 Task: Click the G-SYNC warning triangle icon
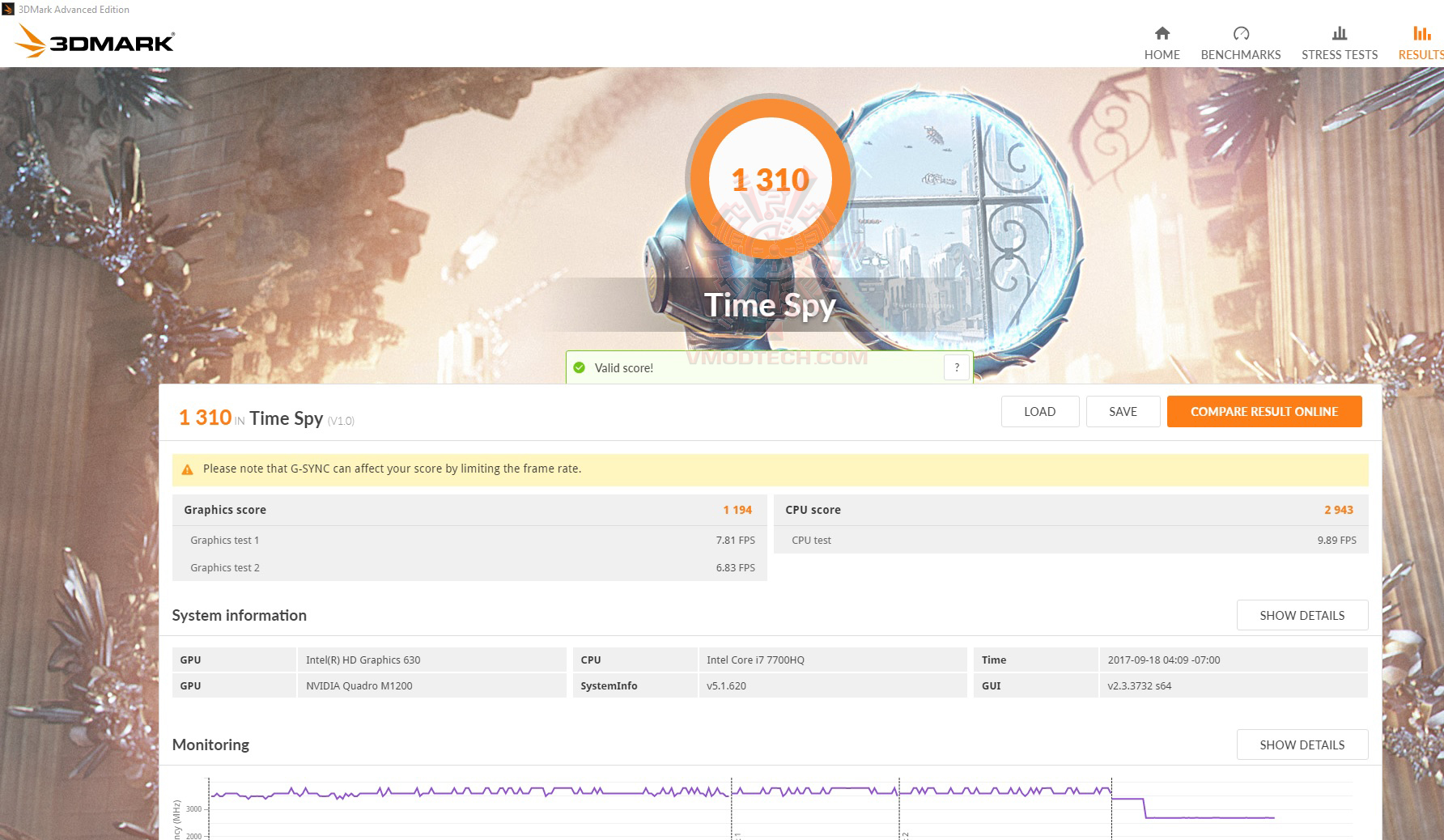pos(187,468)
